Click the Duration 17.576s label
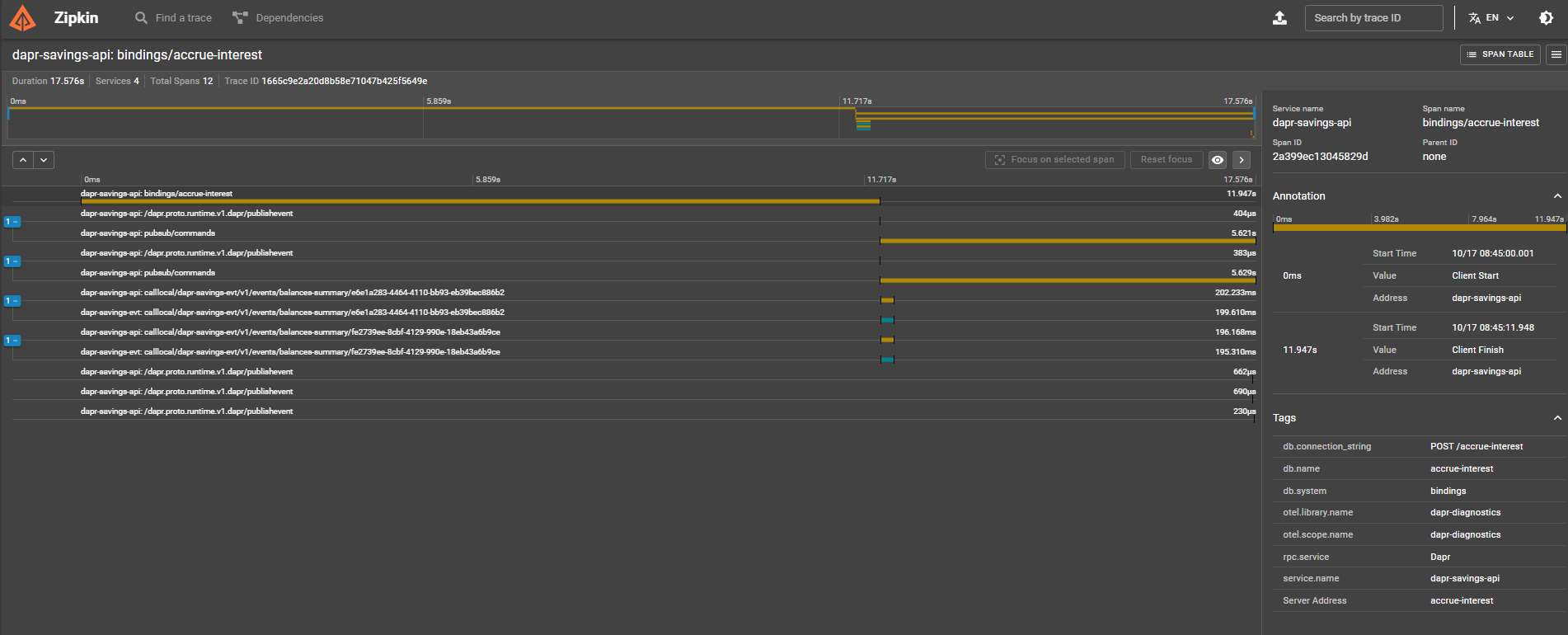Image resolution: width=1568 pixels, height=635 pixels. (x=48, y=81)
